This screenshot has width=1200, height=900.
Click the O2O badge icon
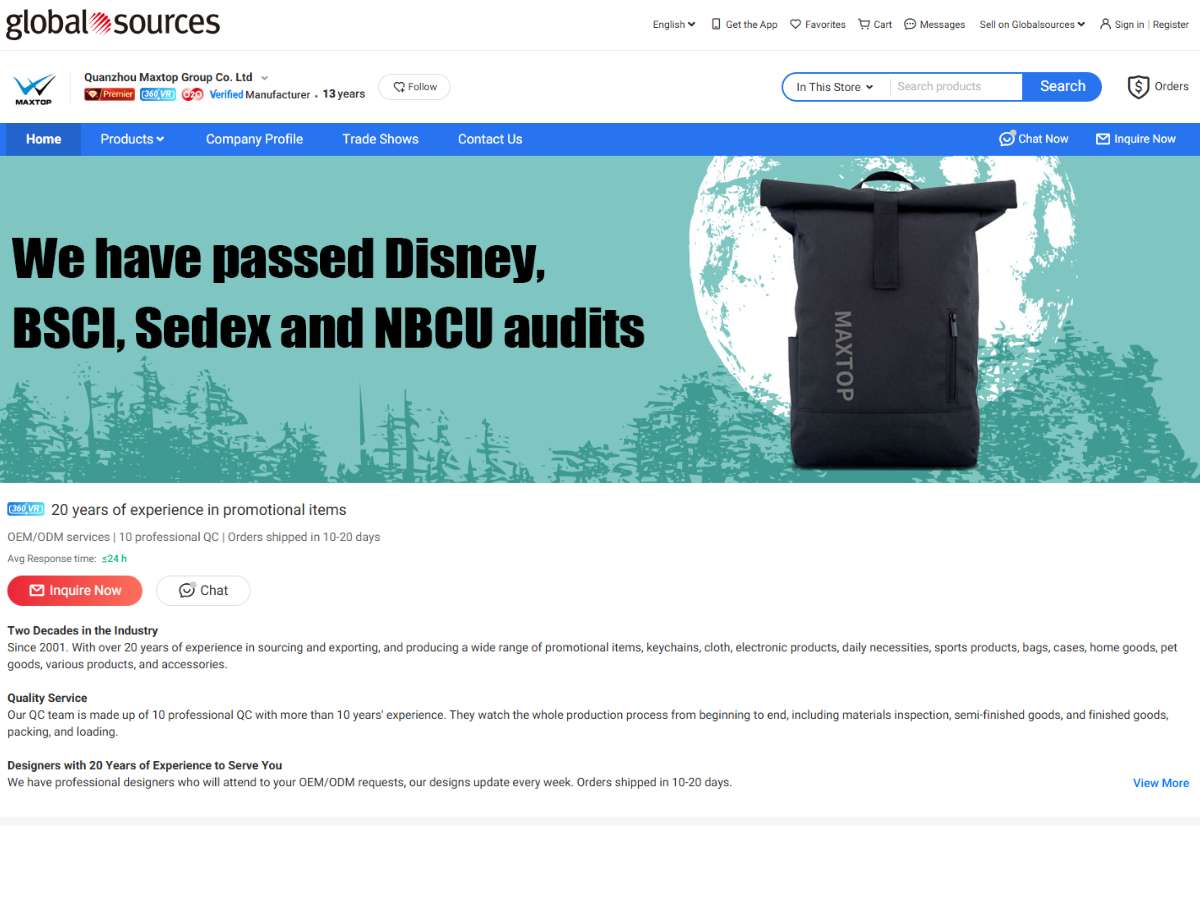coord(193,94)
